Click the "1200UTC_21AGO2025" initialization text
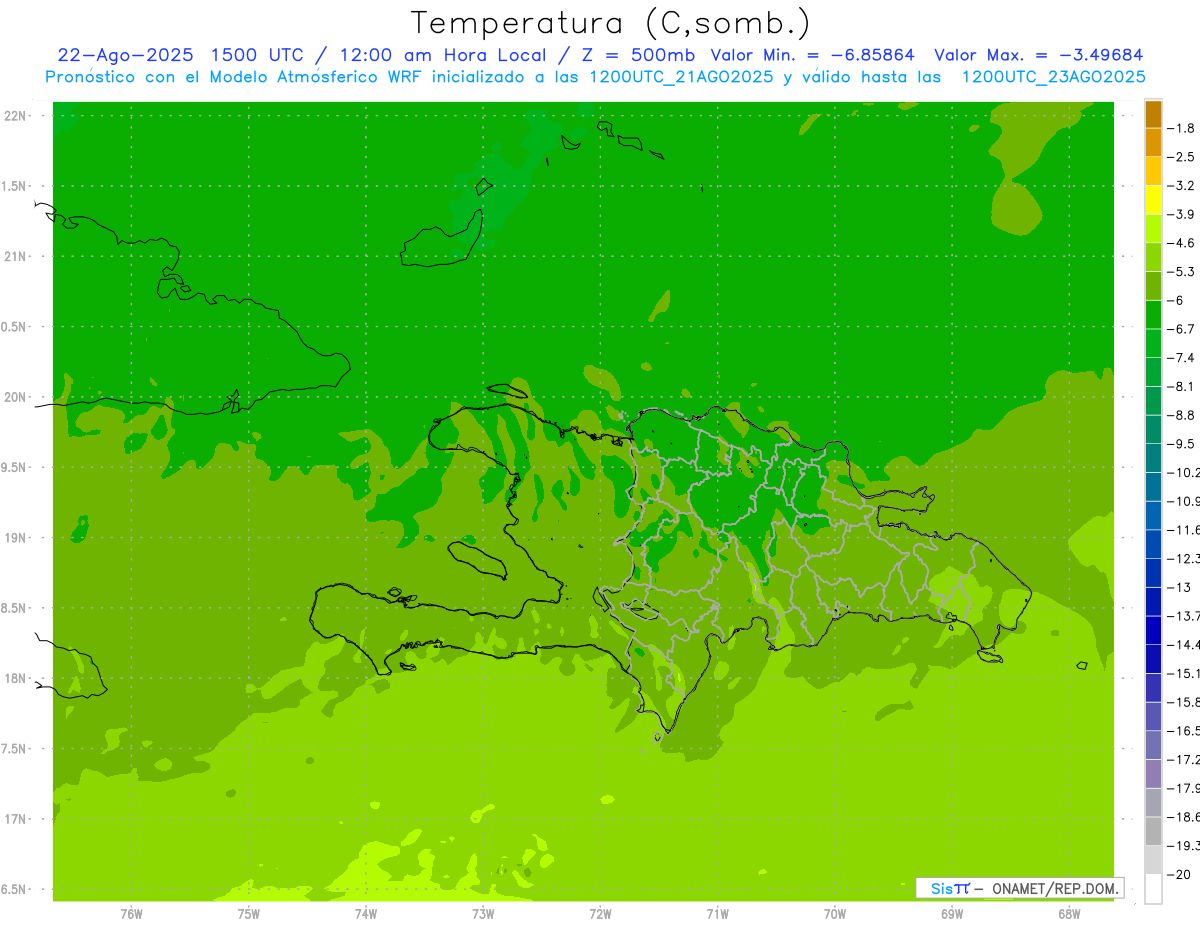Image resolution: width=1200 pixels, height=927 pixels. coord(680,76)
